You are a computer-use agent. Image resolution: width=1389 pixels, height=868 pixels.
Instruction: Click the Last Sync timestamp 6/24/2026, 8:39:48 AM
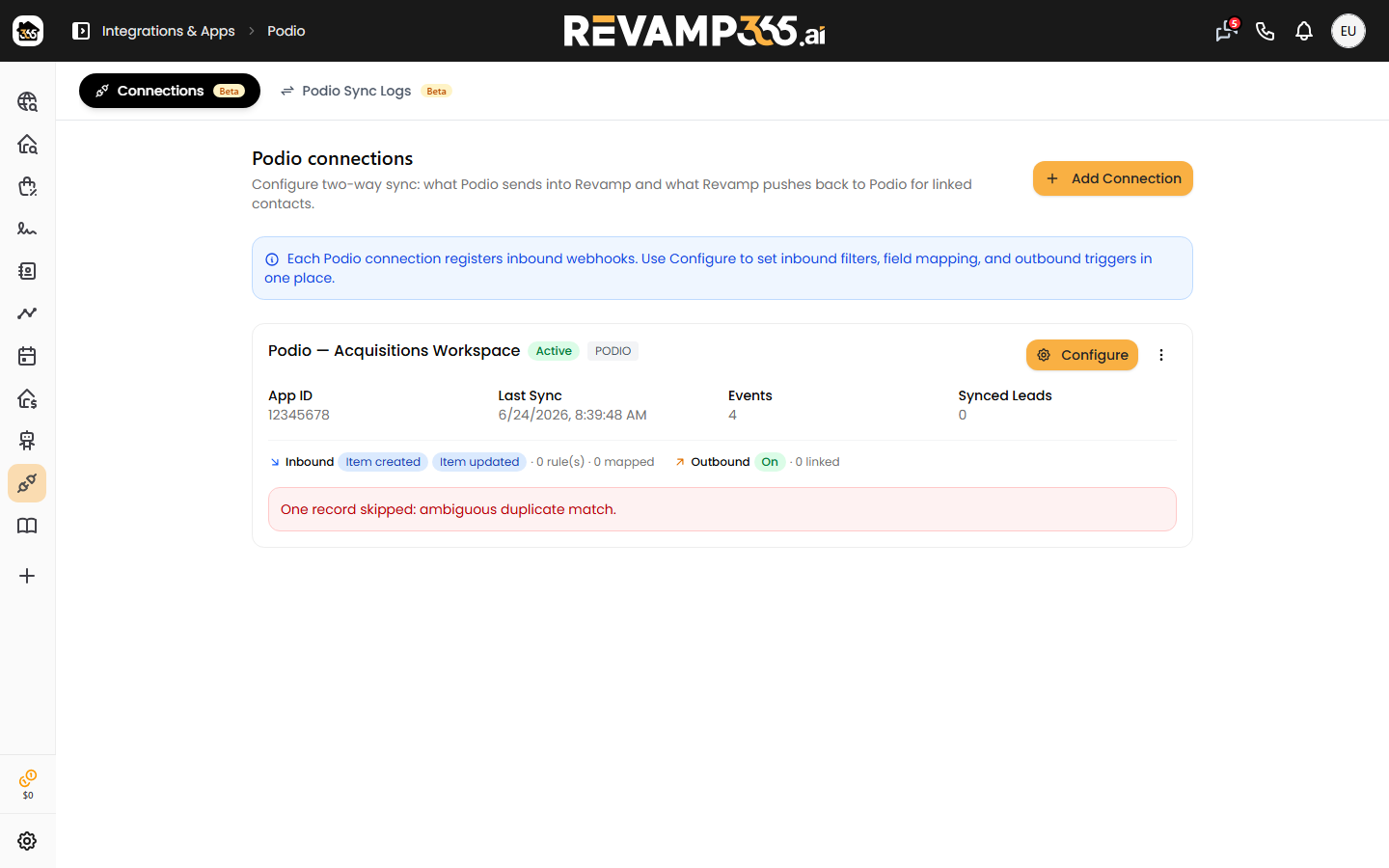(573, 415)
